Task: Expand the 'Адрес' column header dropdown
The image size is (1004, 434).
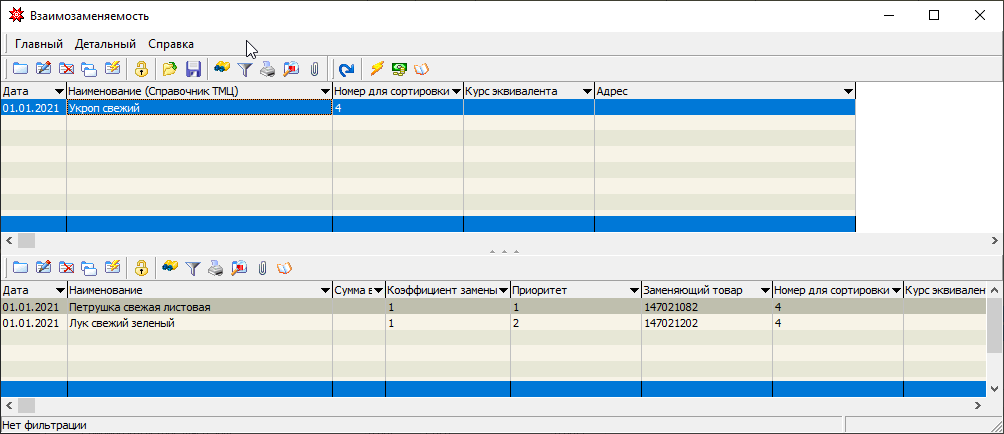Action: point(848,91)
